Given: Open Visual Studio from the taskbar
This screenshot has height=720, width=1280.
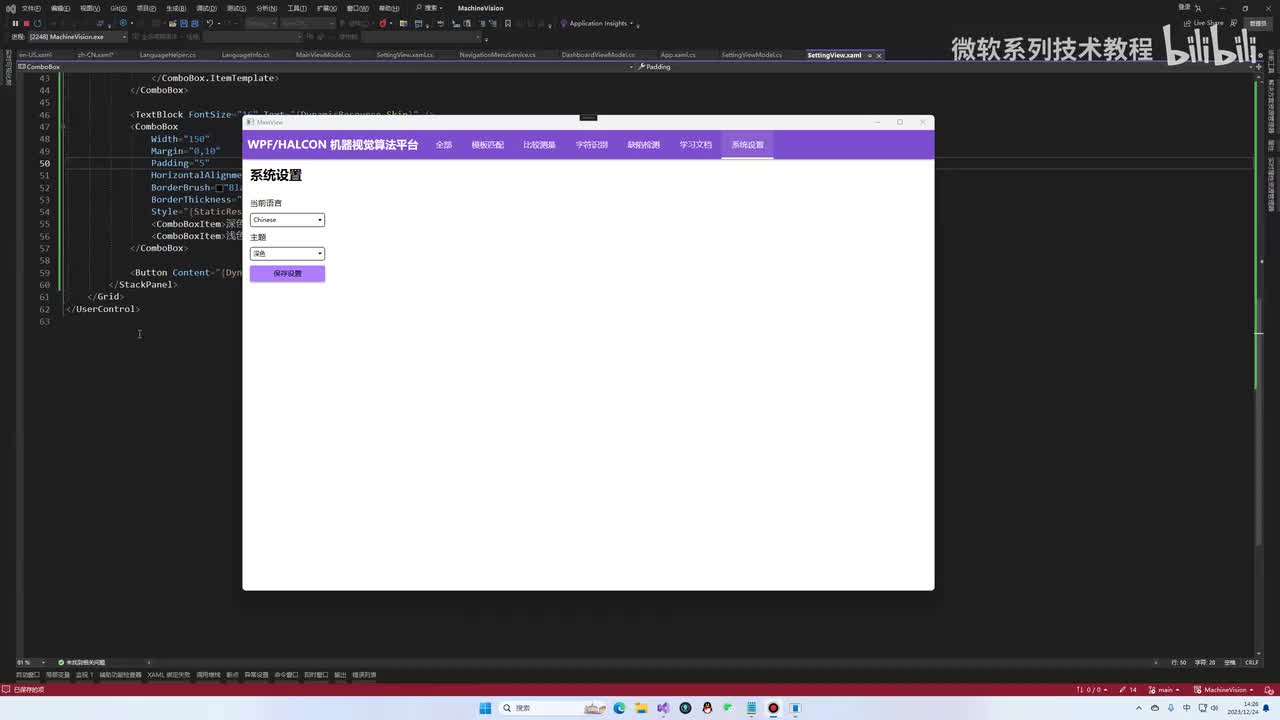Looking at the screenshot, I should [663, 708].
